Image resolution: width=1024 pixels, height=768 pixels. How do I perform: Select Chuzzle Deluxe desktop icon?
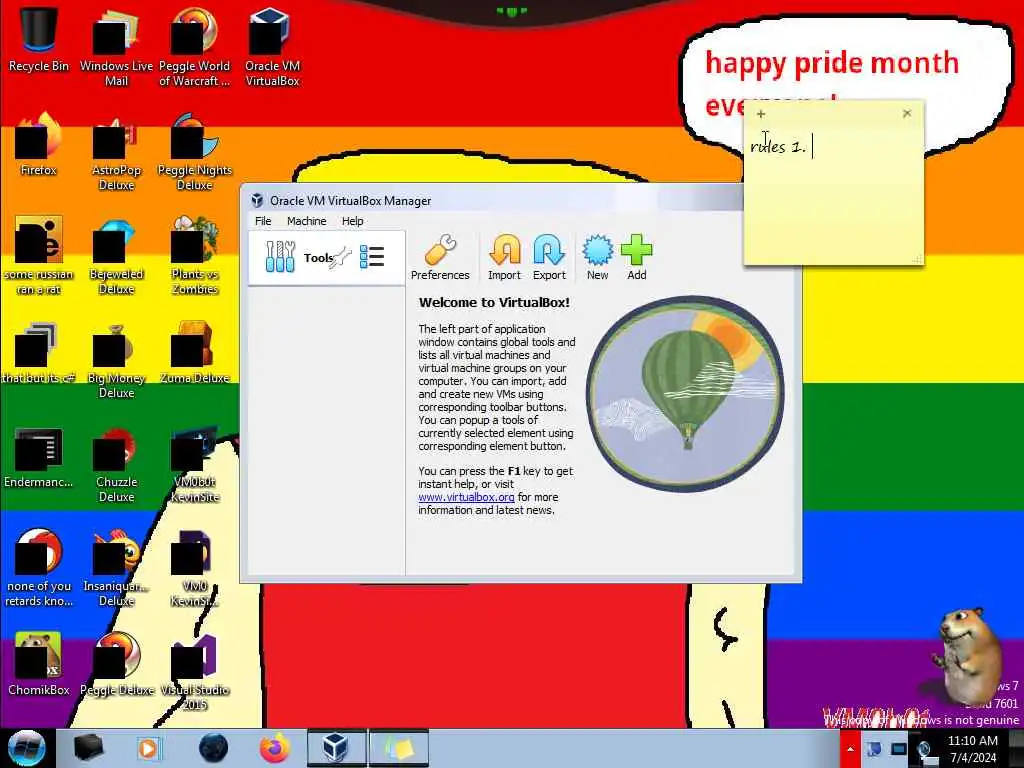point(116,464)
